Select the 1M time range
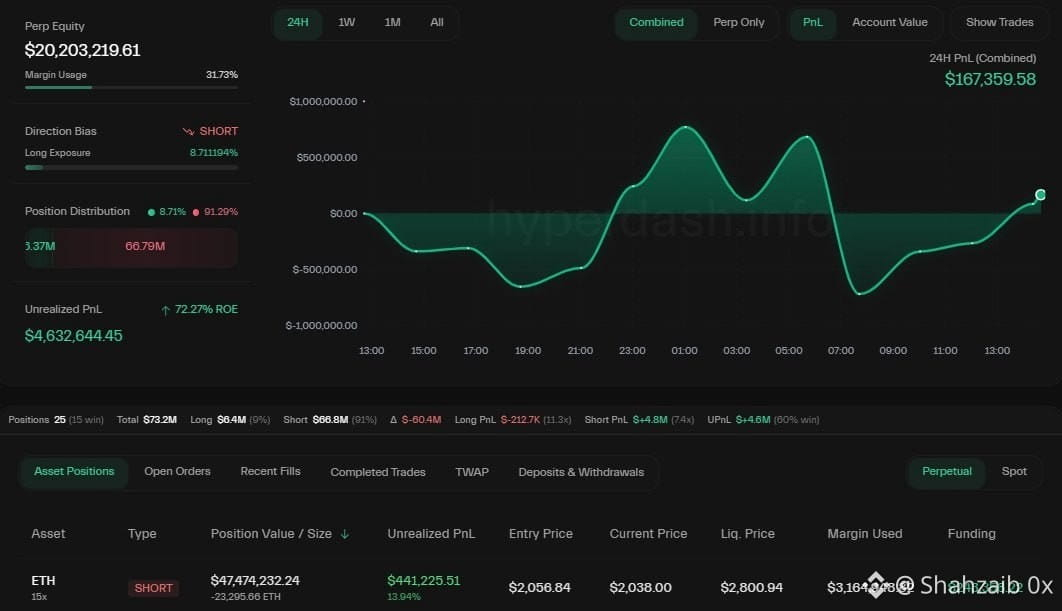 [x=392, y=22]
